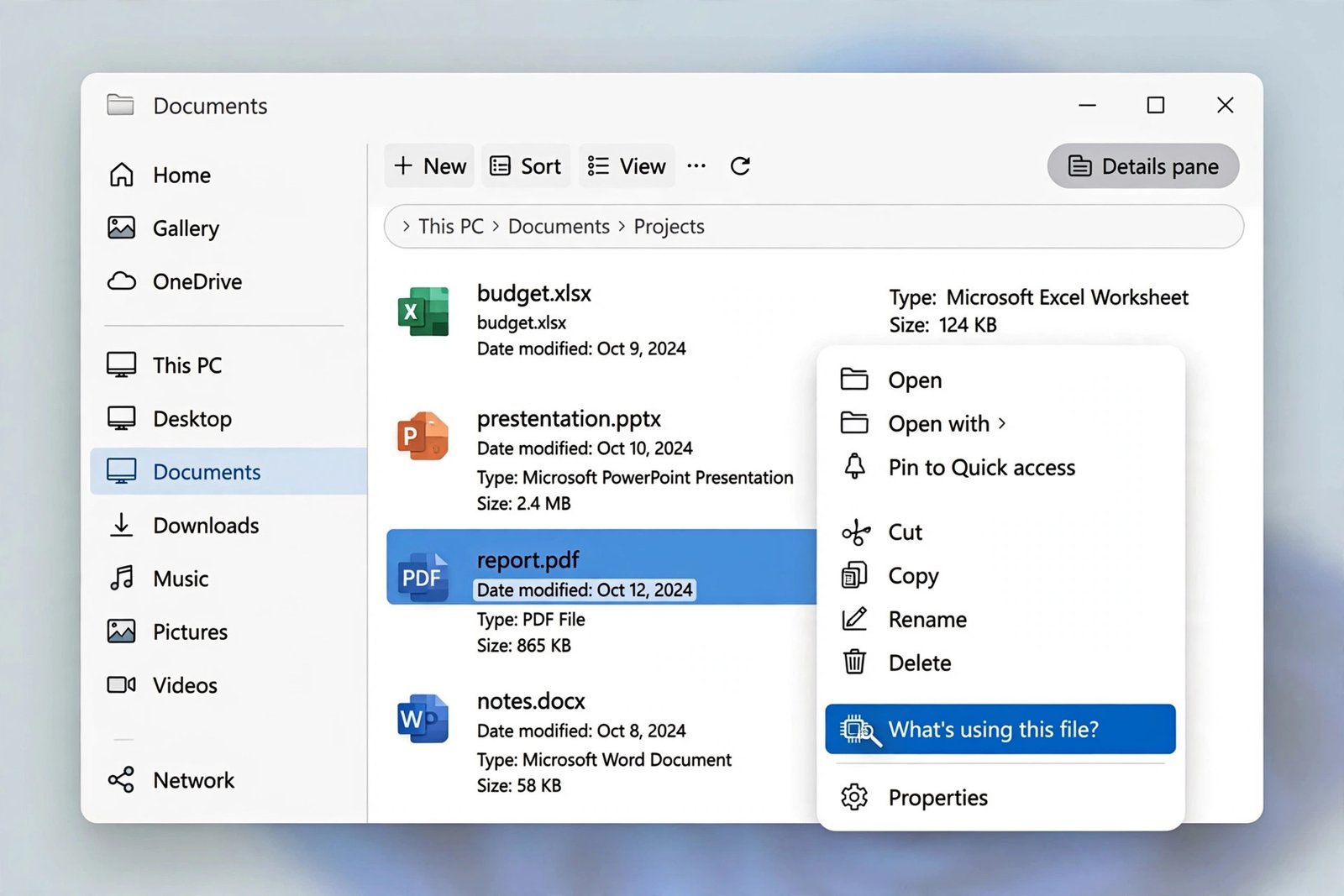Select This PC in the sidebar
This screenshot has height=896, width=1344.
pos(228,365)
